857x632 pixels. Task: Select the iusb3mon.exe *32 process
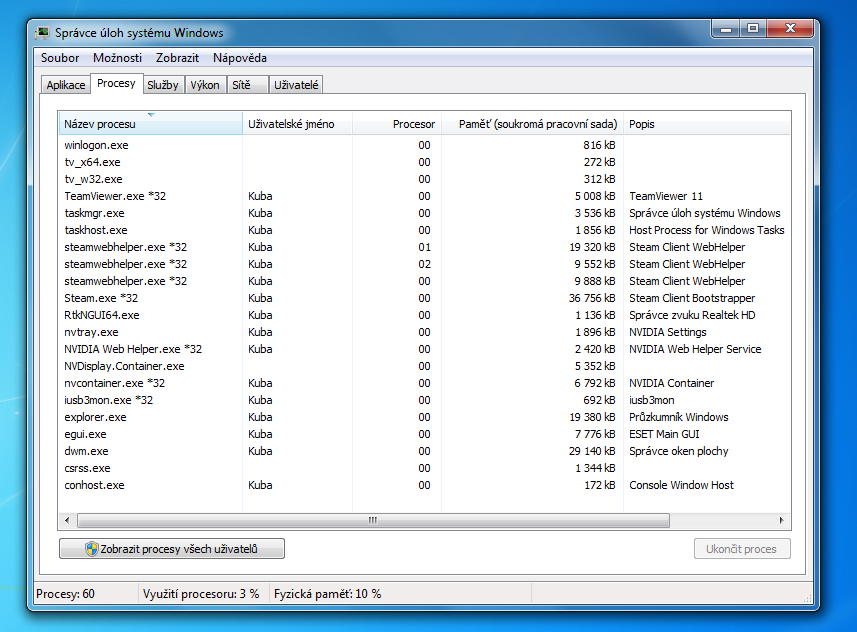tap(424, 400)
